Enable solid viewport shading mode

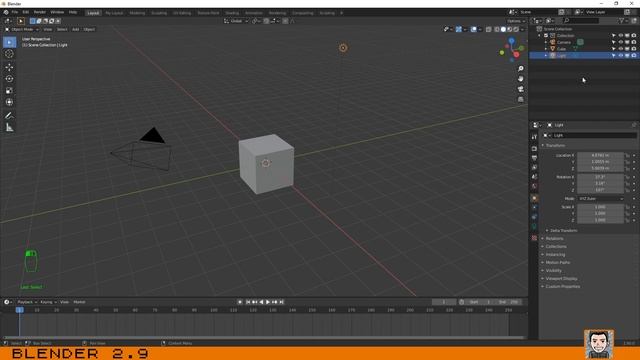click(x=503, y=29)
